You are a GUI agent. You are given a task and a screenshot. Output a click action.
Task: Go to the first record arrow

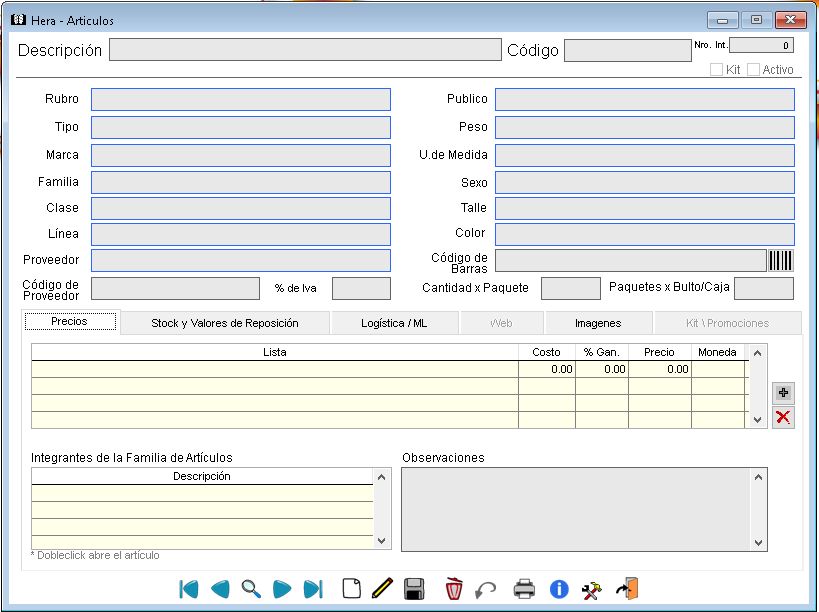(x=188, y=589)
